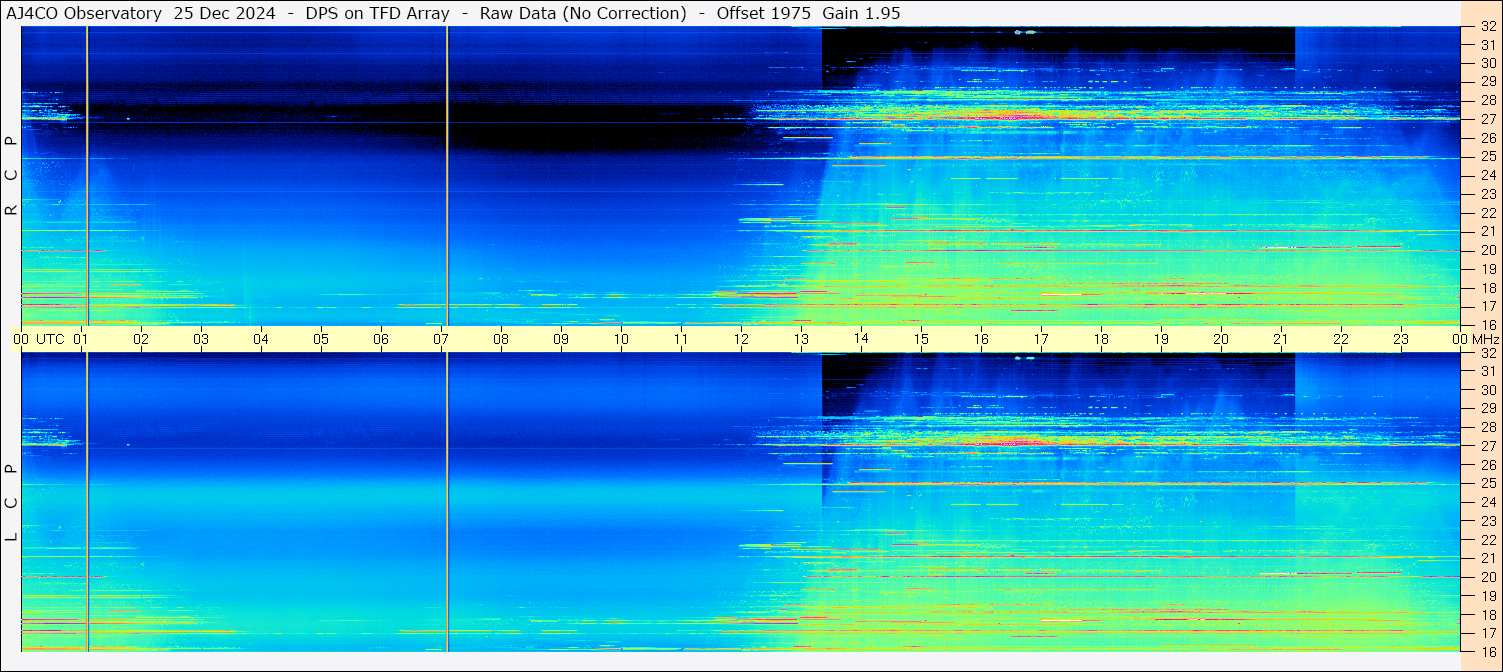Click the Raw Data (No Correction) label

[583, 13]
